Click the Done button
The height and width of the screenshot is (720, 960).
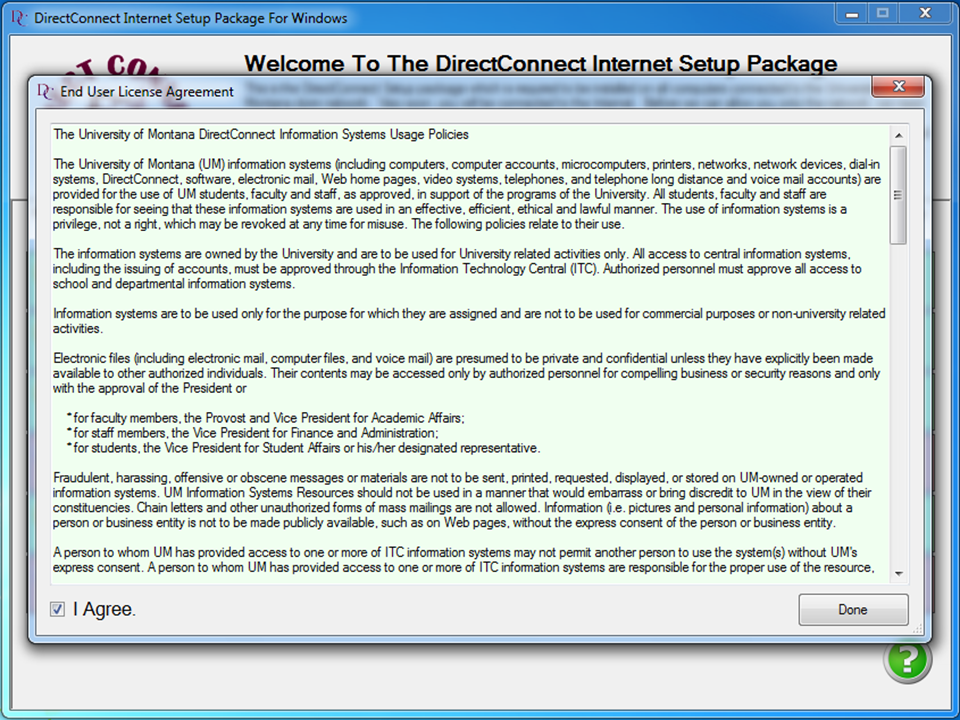(853, 610)
